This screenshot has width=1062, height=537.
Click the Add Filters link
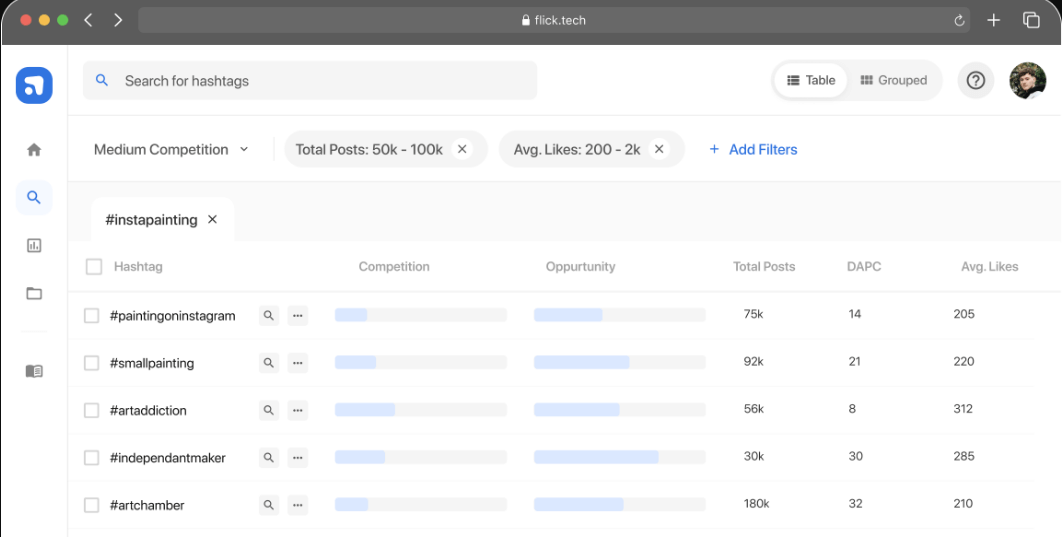pyautogui.click(x=753, y=150)
